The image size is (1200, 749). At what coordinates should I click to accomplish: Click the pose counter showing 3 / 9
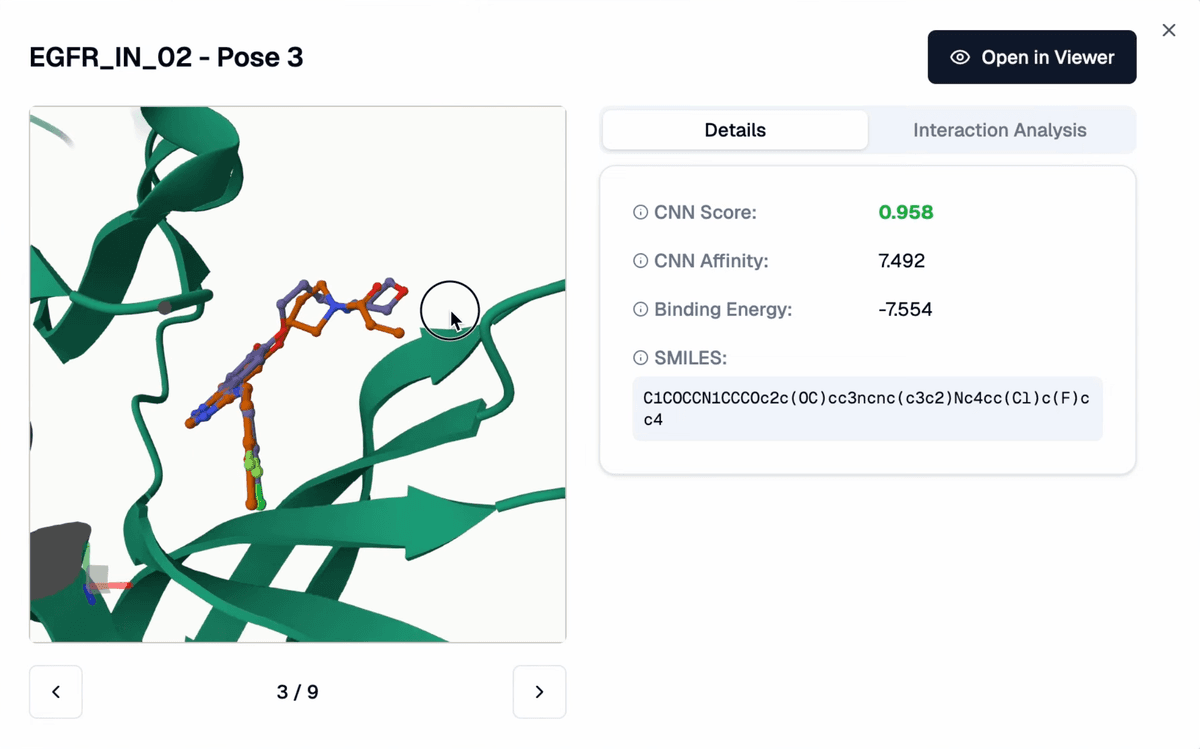point(297,691)
